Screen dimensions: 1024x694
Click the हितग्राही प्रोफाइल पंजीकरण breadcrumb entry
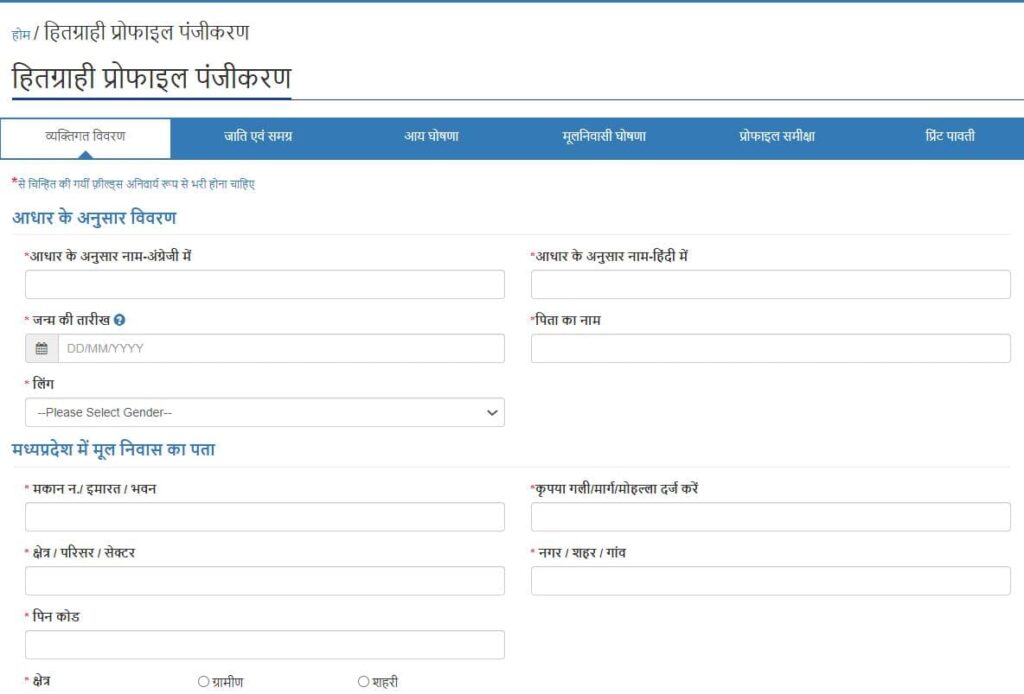tap(145, 33)
